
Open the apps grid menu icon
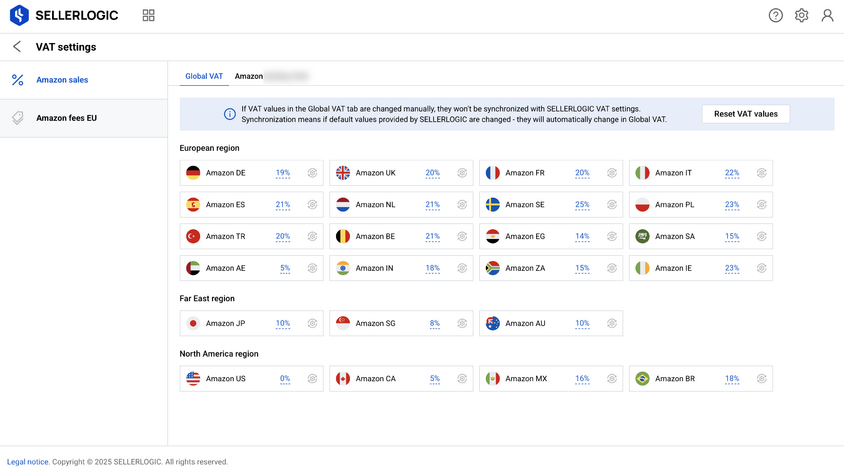tap(149, 15)
